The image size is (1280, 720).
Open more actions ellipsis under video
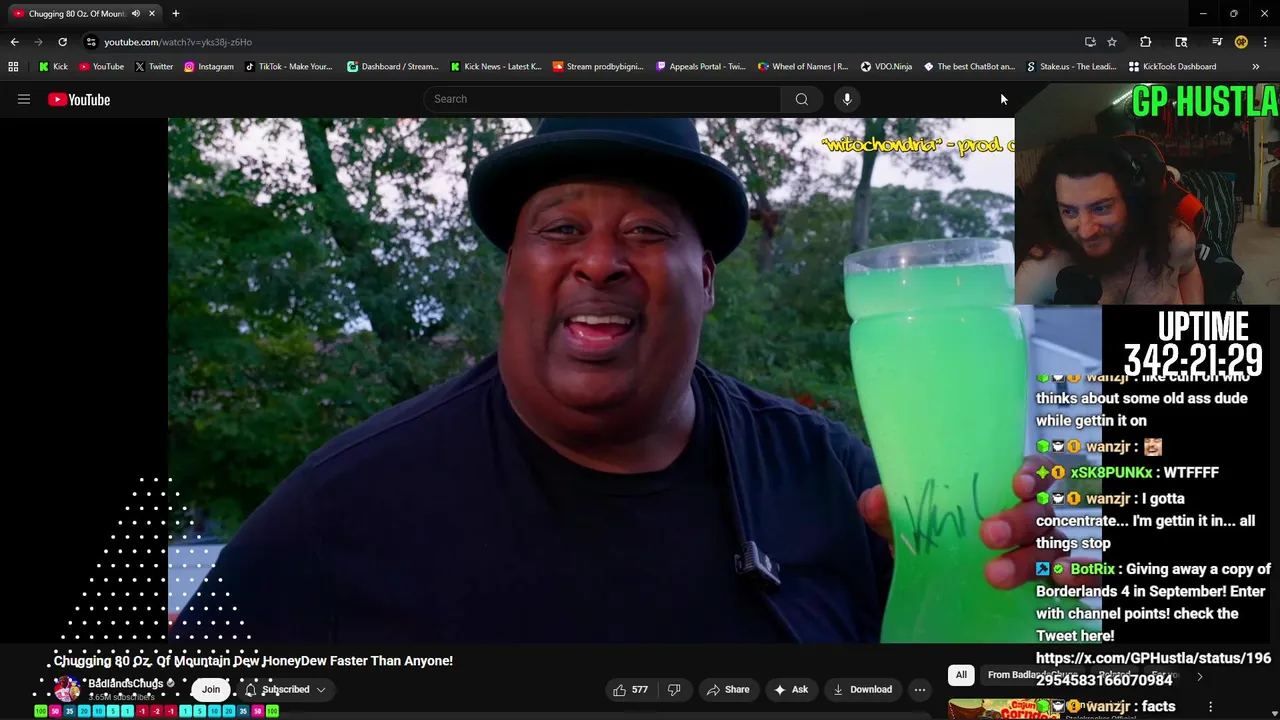pyautogui.click(x=920, y=689)
